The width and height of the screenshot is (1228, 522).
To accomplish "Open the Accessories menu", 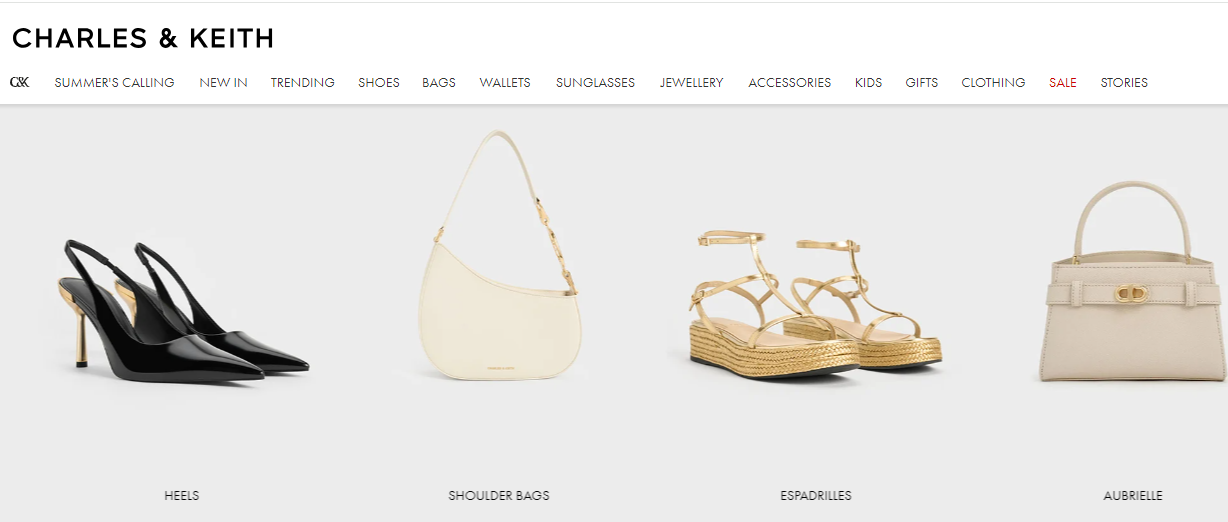I will coord(789,82).
